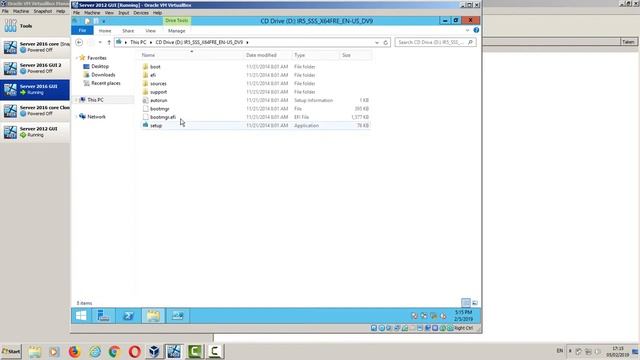The image size is (640, 360).
Task: Select Server 2012 GUI VM entry
Action: (35, 132)
